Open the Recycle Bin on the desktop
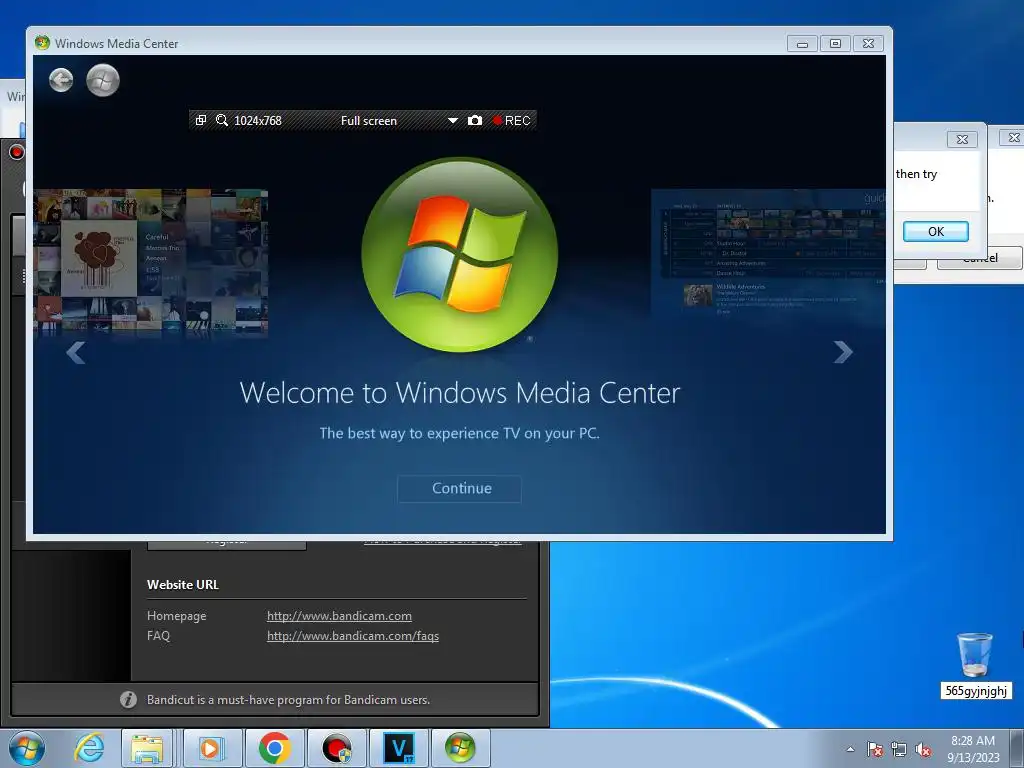This screenshot has height=768, width=1024. 974,664
